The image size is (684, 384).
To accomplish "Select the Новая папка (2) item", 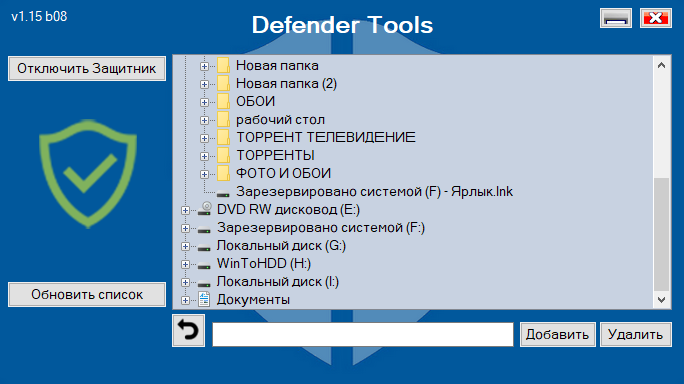I will (286, 83).
